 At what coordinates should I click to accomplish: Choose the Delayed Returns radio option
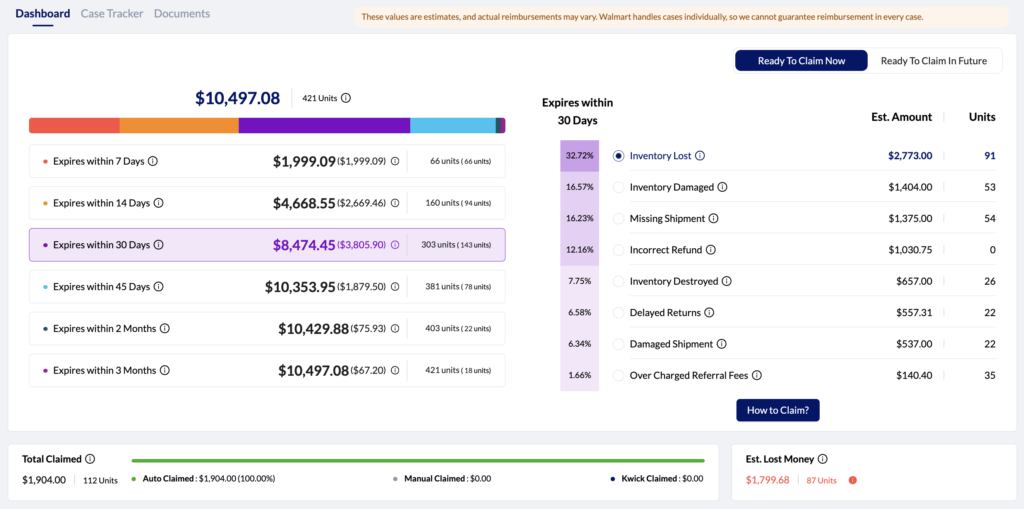(618, 313)
